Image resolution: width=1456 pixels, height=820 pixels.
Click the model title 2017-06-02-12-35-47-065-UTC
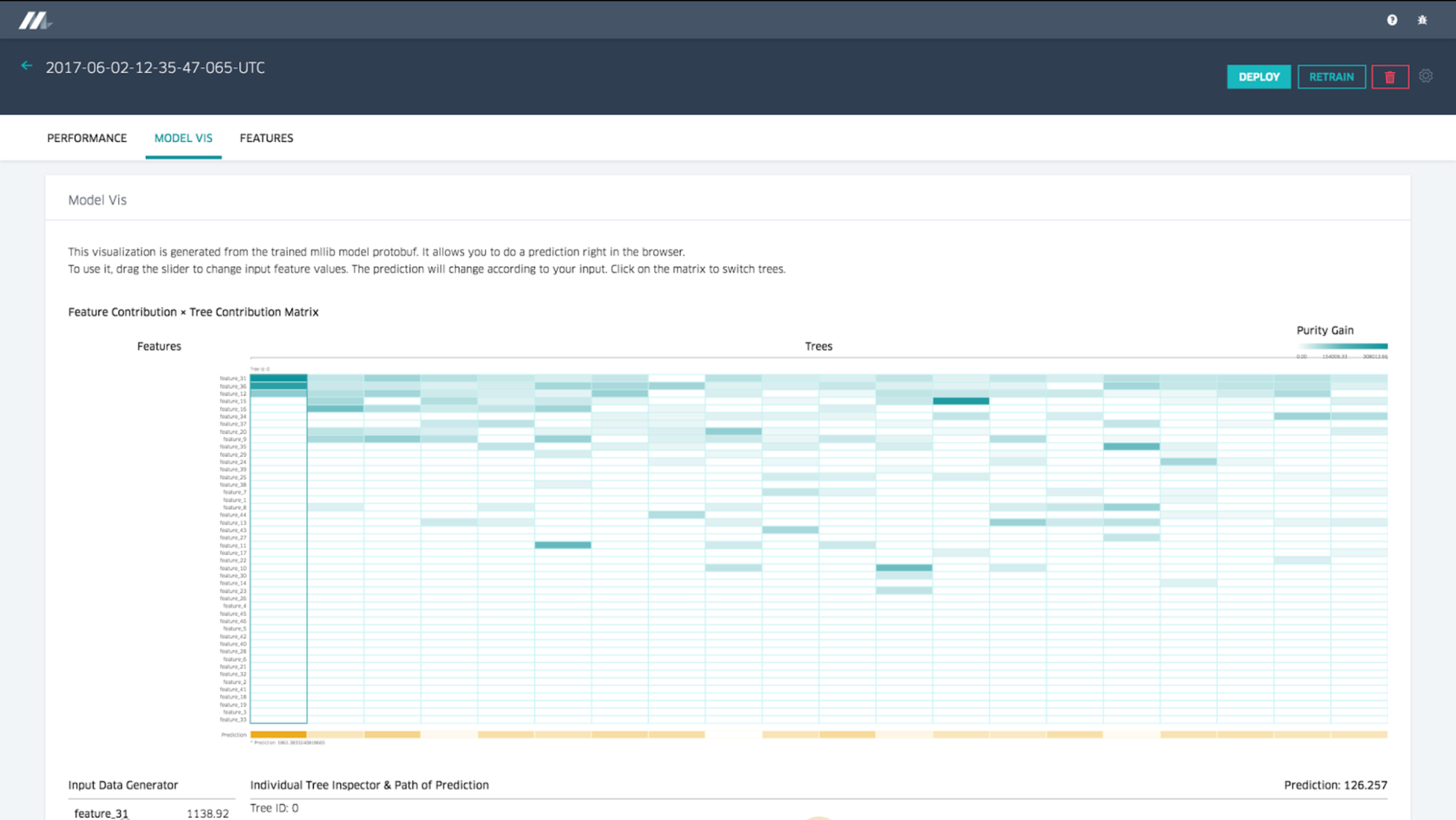(155, 67)
